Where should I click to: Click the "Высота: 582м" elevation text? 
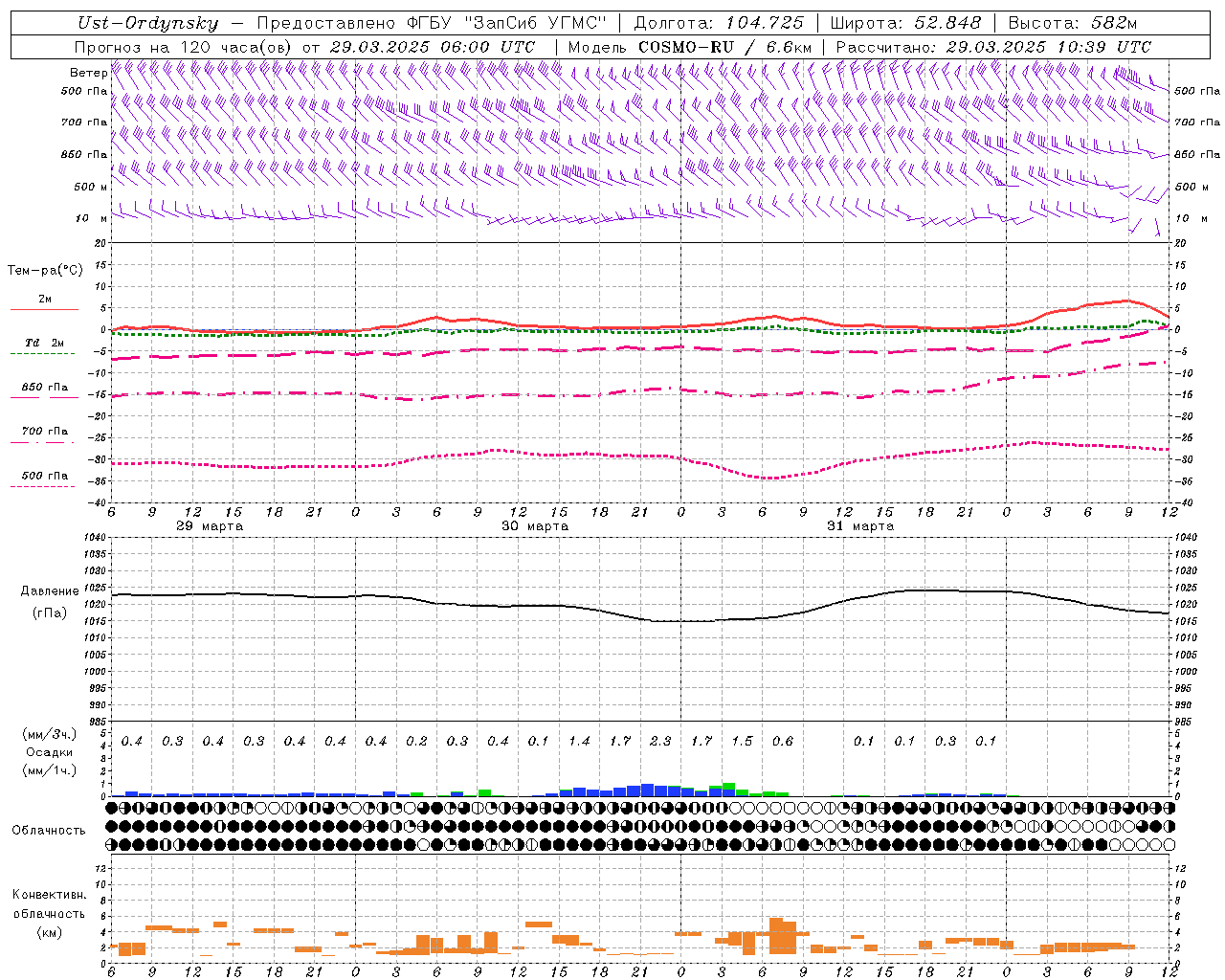click(x=1073, y=24)
